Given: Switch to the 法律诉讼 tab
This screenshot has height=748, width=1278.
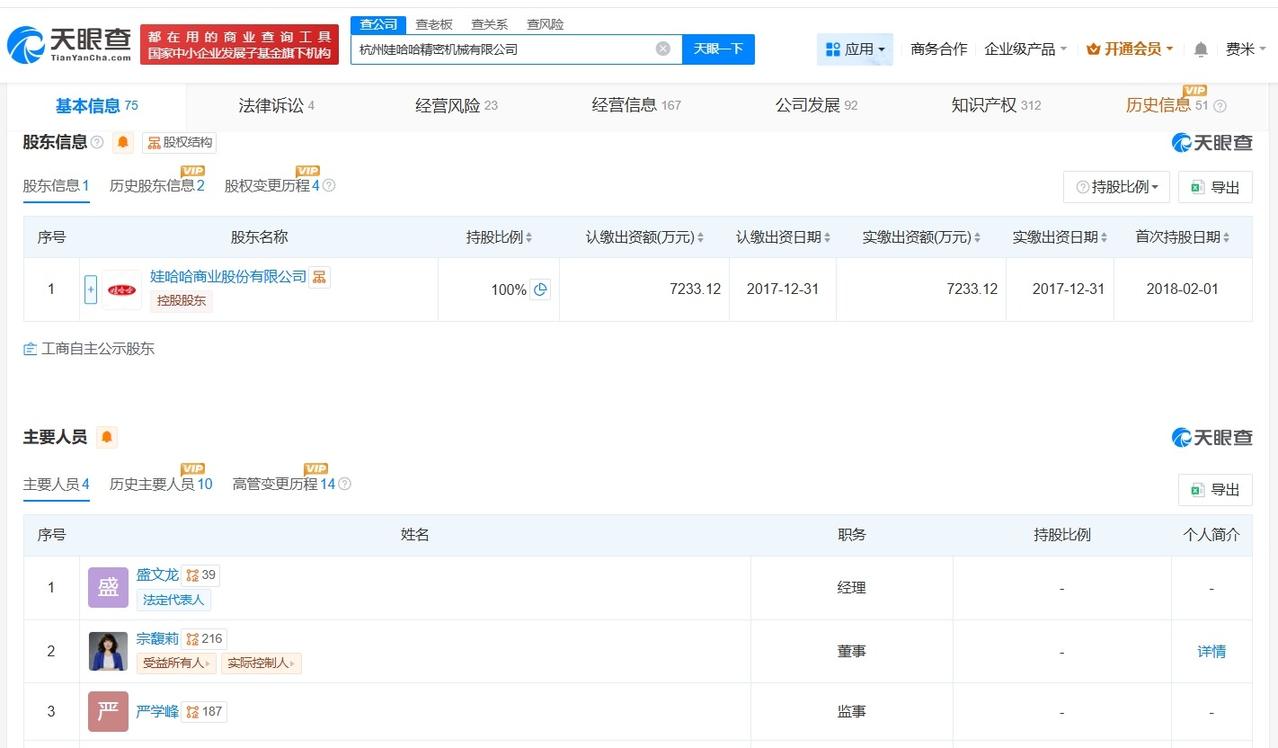Looking at the screenshot, I should (276, 106).
